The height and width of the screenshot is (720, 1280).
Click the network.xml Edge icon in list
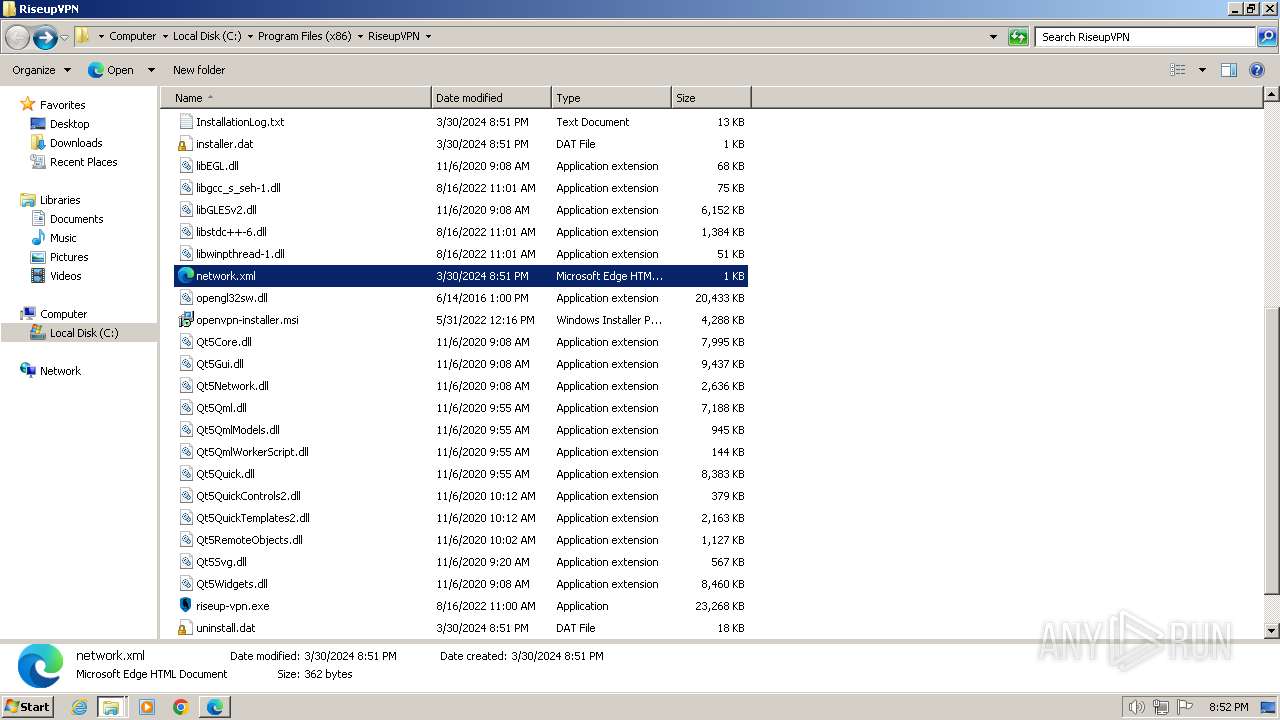click(185, 276)
